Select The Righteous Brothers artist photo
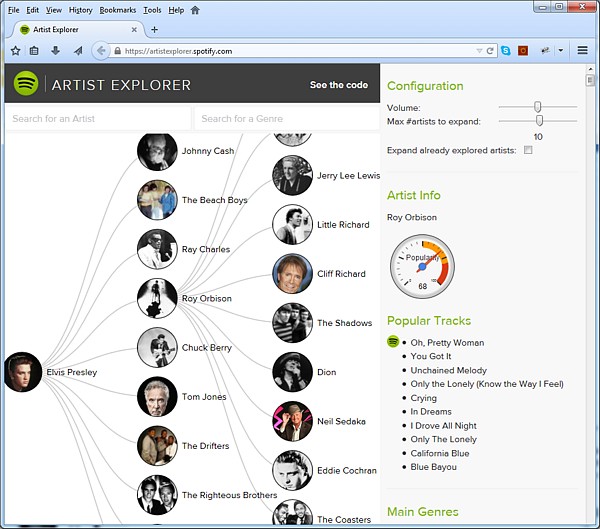This screenshot has width=600, height=529. 157,495
